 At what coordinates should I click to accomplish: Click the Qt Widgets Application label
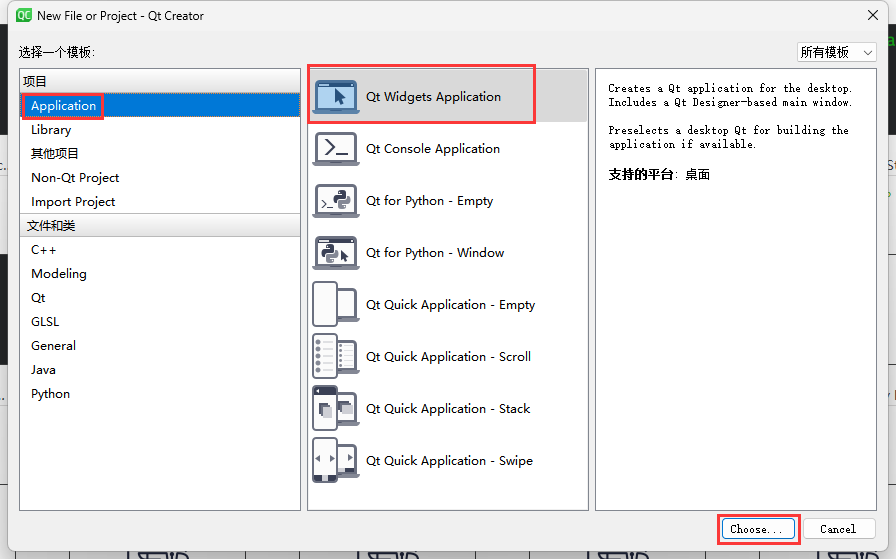pyautogui.click(x=433, y=97)
